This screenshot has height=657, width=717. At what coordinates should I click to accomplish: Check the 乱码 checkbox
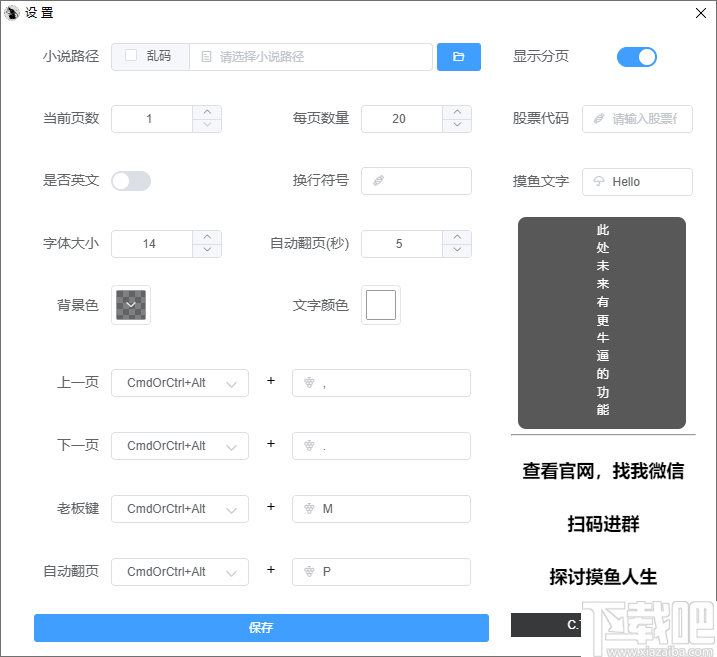(x=131, y=55)
